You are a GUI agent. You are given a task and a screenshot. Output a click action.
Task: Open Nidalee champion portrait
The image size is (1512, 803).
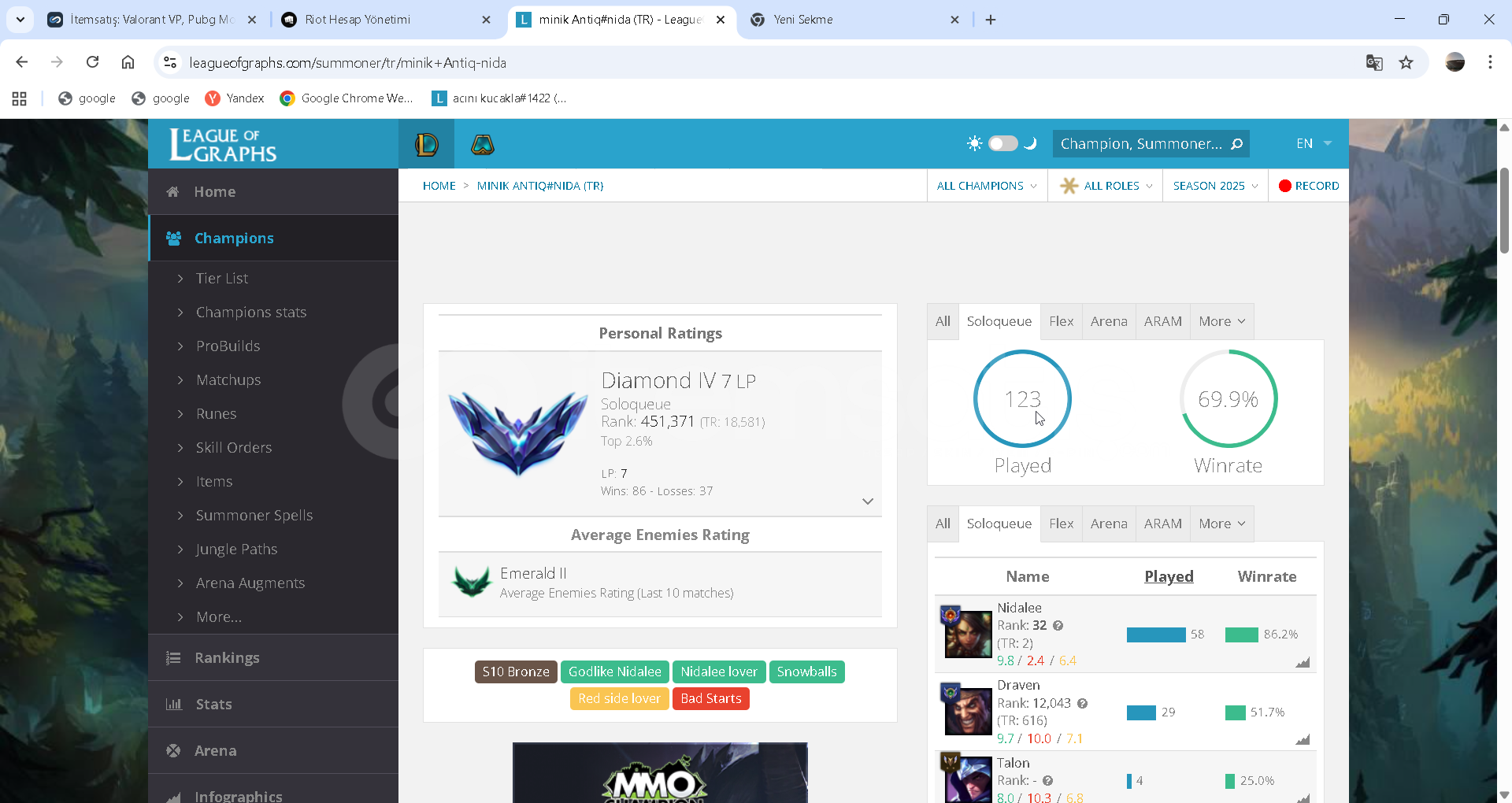968,633
